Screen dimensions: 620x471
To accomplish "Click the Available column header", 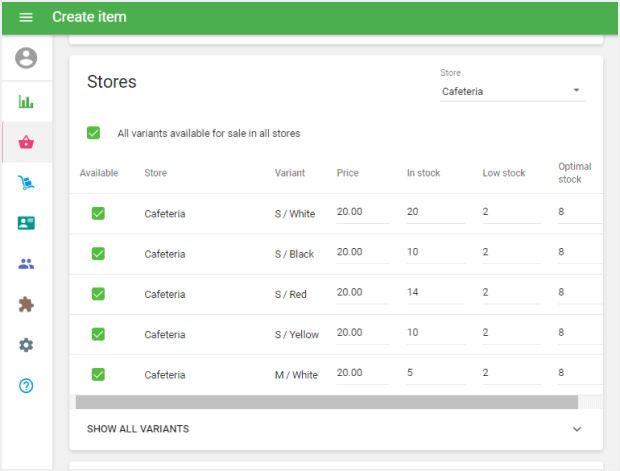I will 99,173.
